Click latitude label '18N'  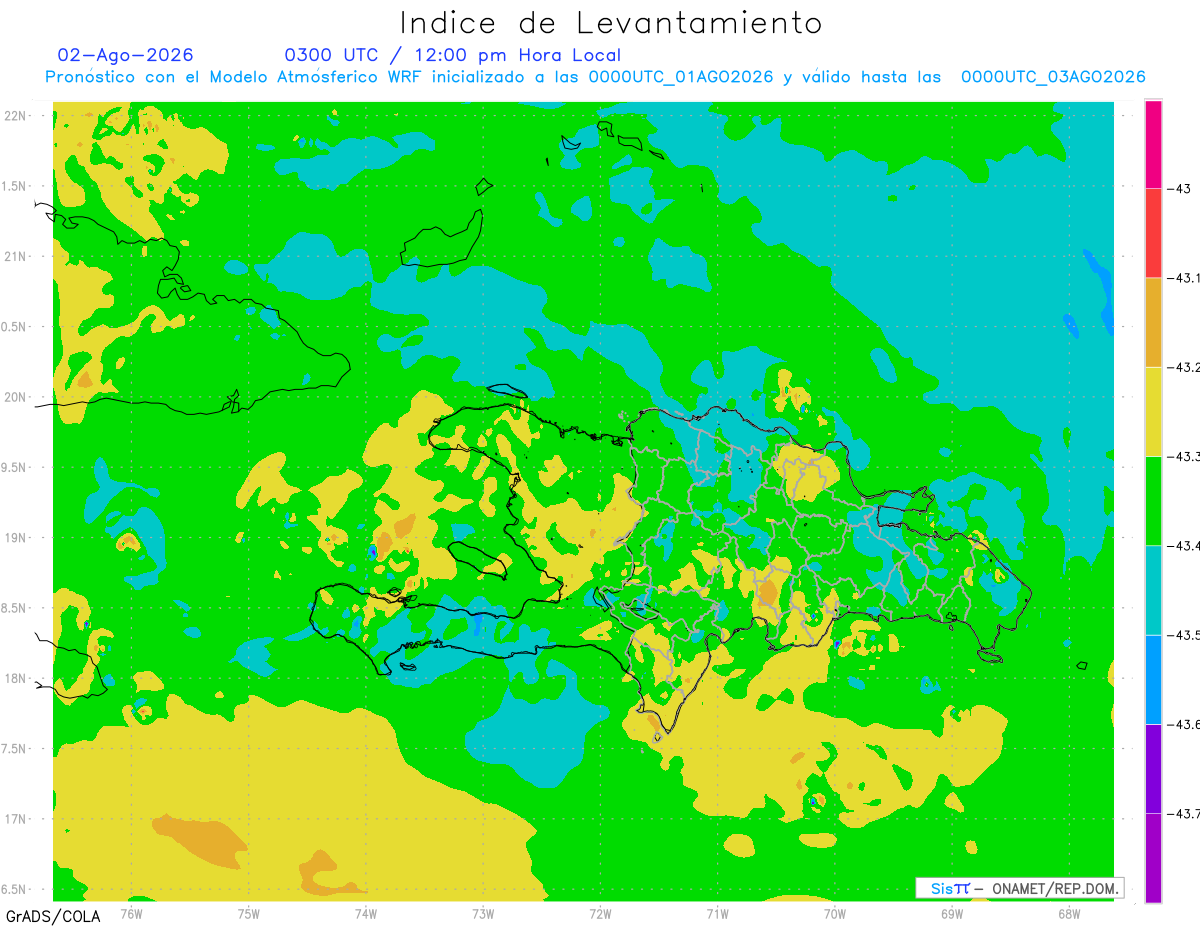click(17, 678)
